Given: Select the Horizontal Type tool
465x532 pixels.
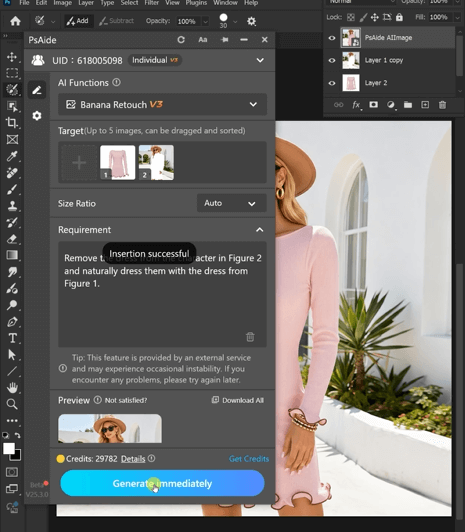Looking at the screenshot, I should (x=13, y=338).
